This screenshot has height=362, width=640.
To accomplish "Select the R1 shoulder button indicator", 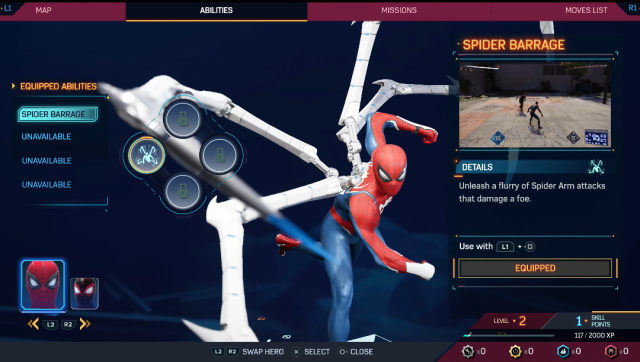I will pyautogui.click(x=633, y=8).
